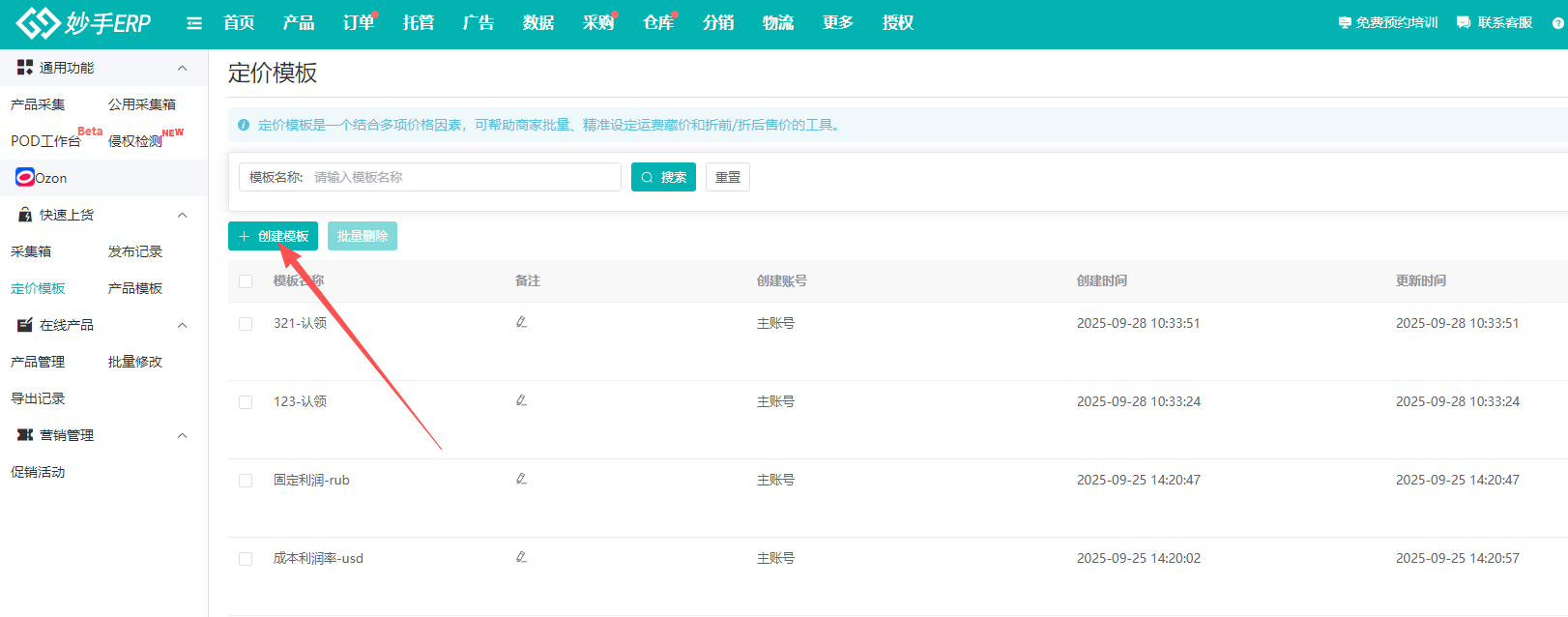Screen dimensions: 1568x617
Task: Check the select-all checkbox in table header
Action: coord(246,281)
